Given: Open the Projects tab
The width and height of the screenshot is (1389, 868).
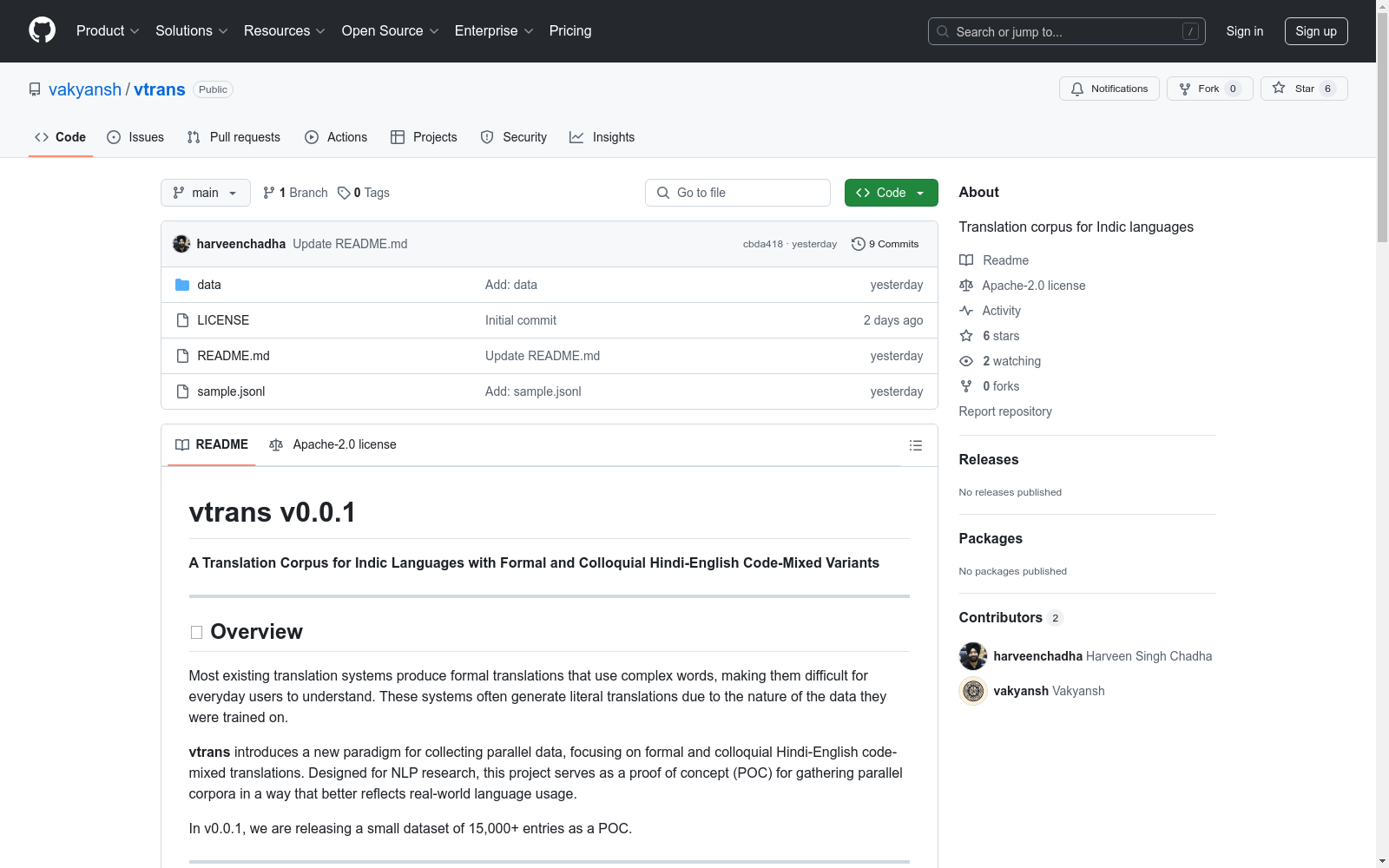Looking at the screenshot, I should pyautogui.click(x=424, y=137).
